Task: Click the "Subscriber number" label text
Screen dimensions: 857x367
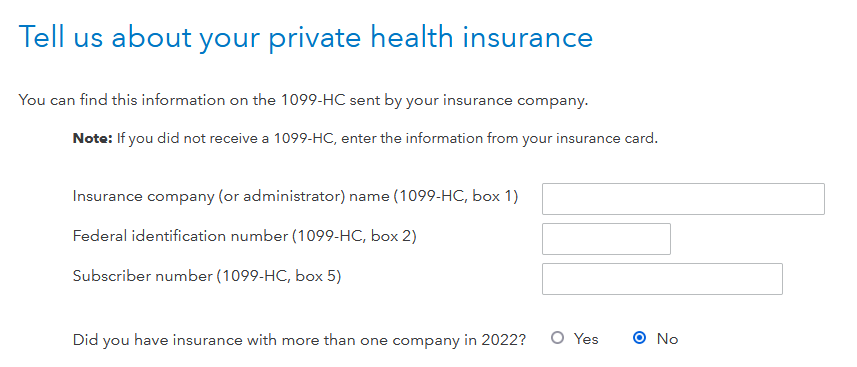Action: click(x=142, y=276)
